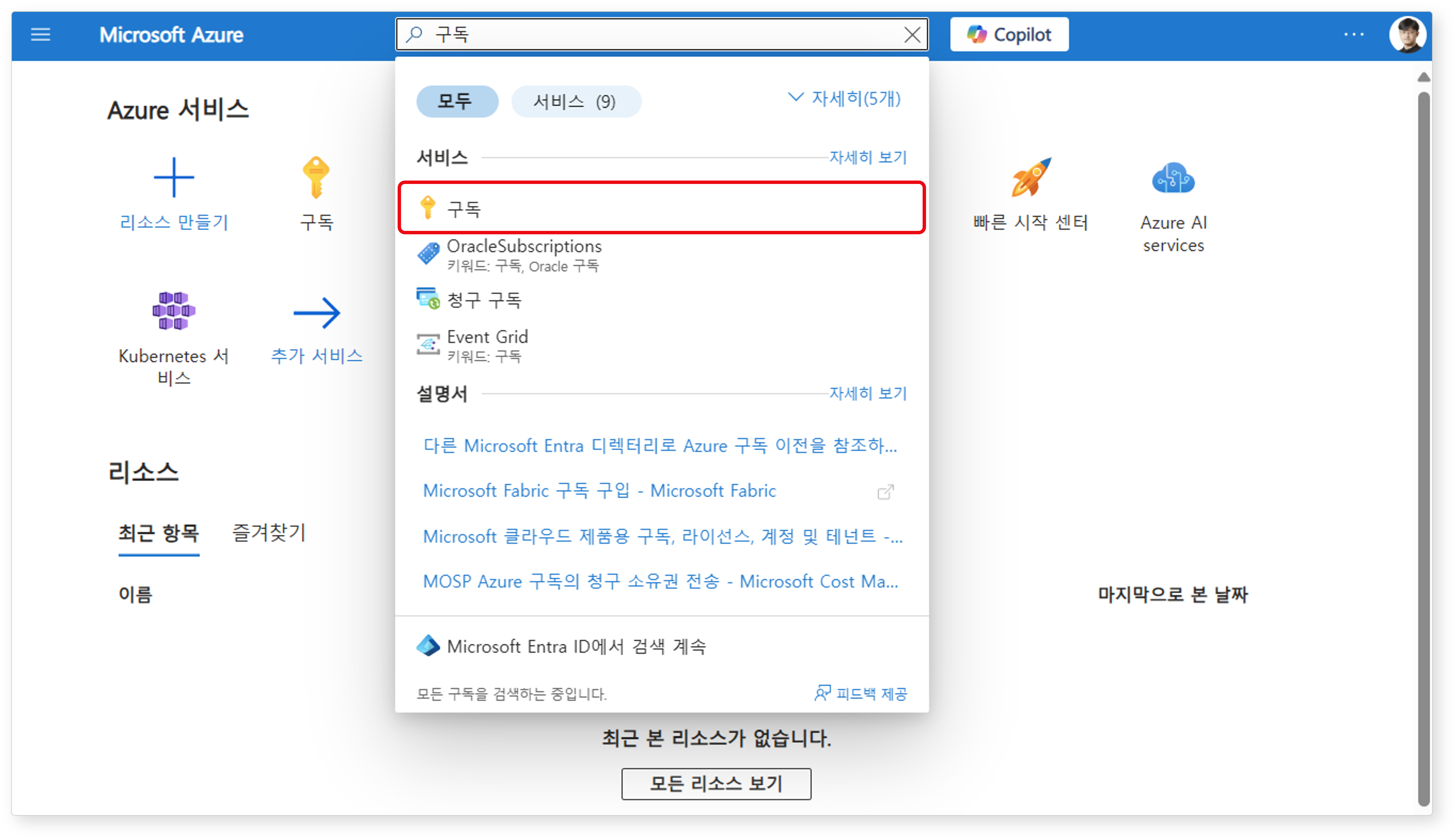Click the 이름 column header

point(135,594)
